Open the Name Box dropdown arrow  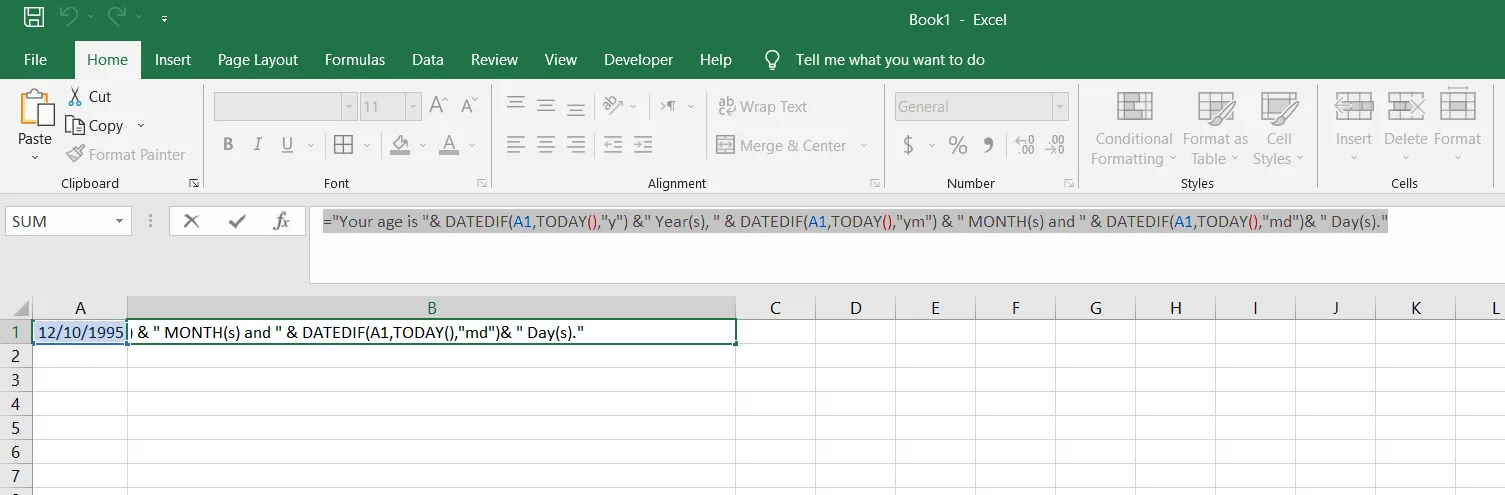(120, 221)
